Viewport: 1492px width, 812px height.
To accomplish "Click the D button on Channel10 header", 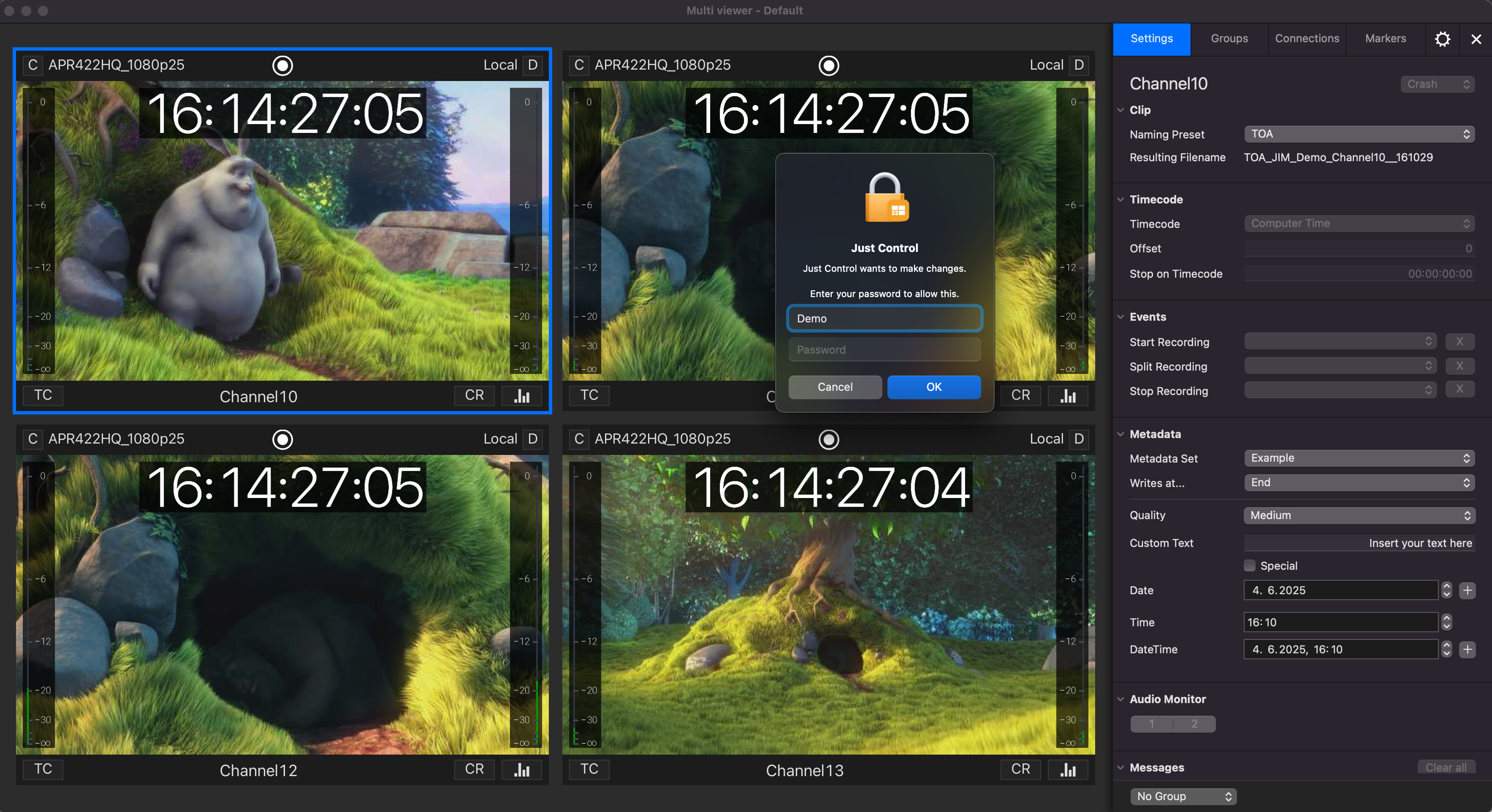I will (x=533, y=65).
